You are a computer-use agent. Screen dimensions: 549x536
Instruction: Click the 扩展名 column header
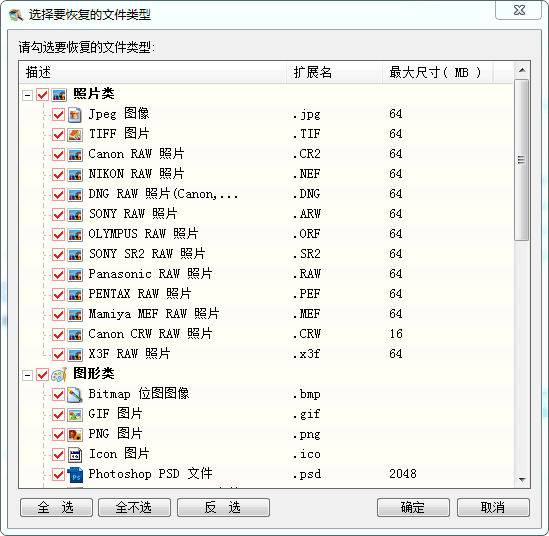pos(335,72)
